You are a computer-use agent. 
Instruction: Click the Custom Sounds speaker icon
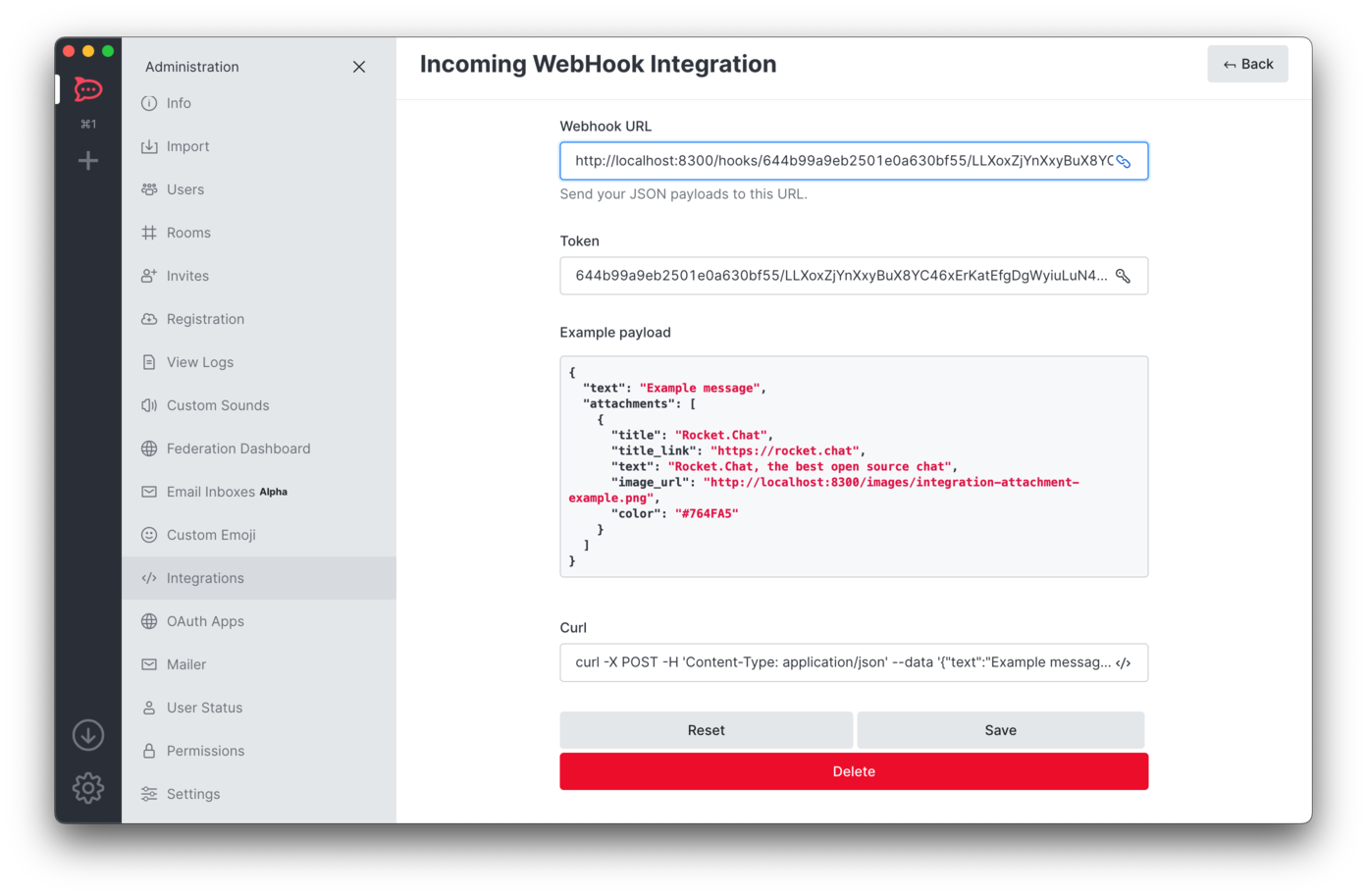point(149,405)
